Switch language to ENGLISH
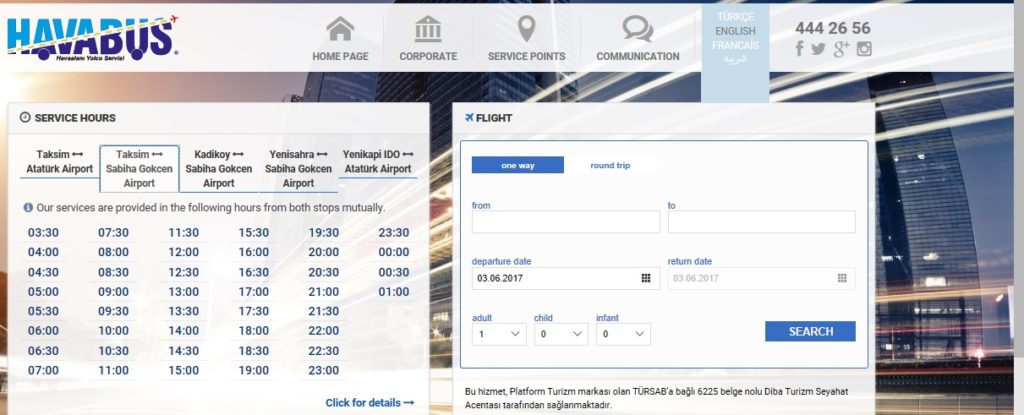Screen dimensions: 1024x415 [x=735, y=31]
